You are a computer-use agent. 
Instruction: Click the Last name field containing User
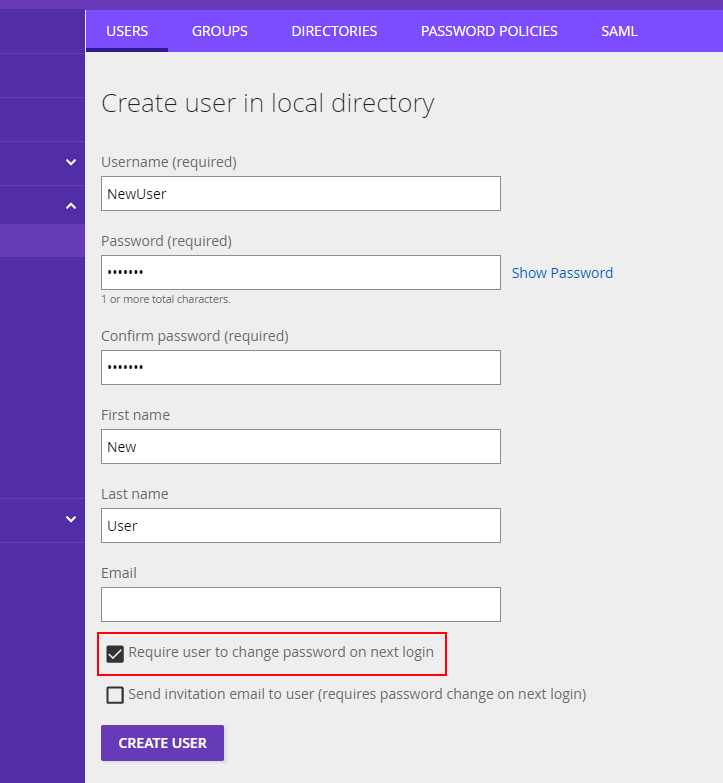coord(300,526)
